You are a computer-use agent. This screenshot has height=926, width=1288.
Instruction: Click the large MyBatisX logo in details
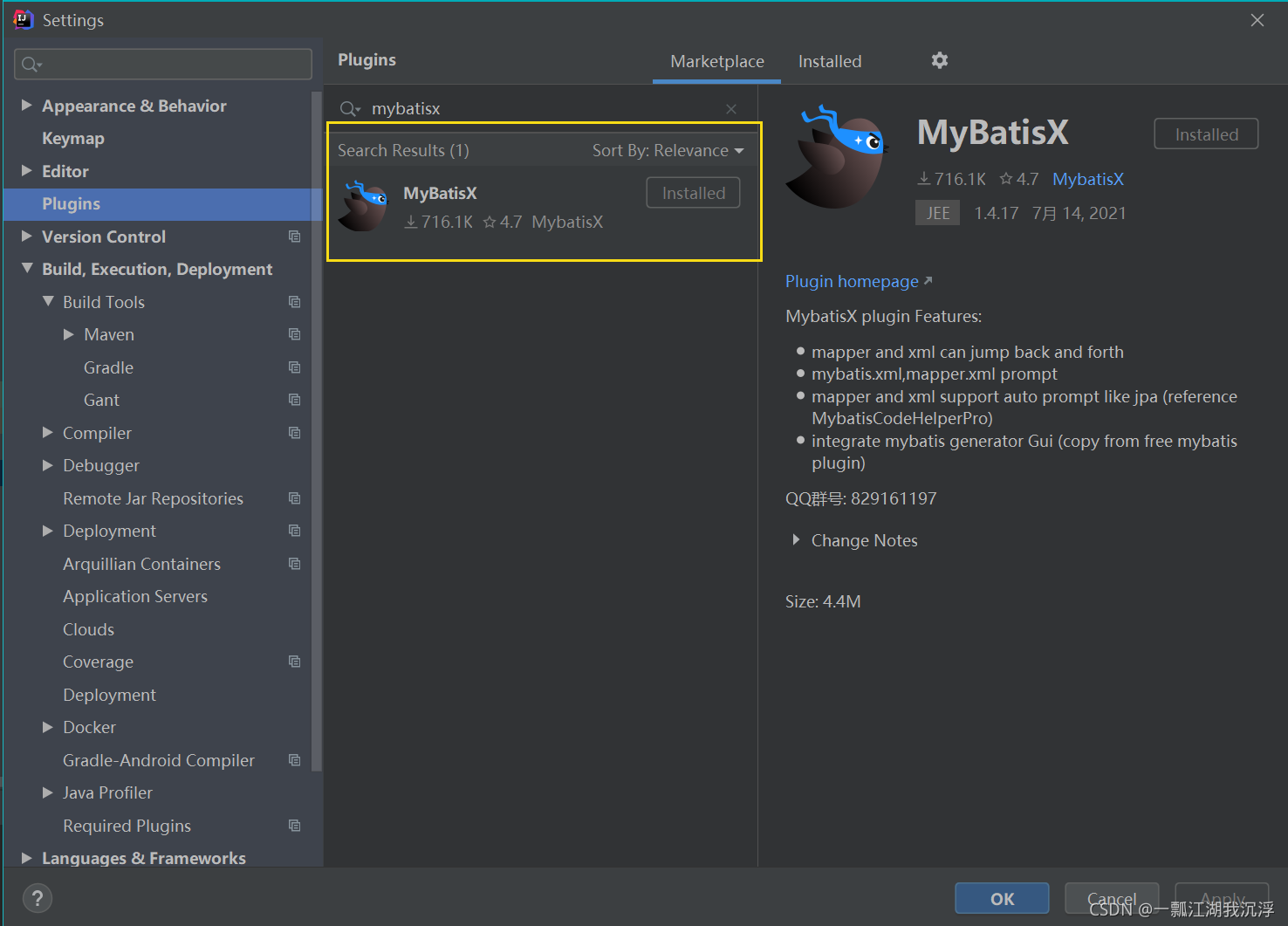(836, 157)
